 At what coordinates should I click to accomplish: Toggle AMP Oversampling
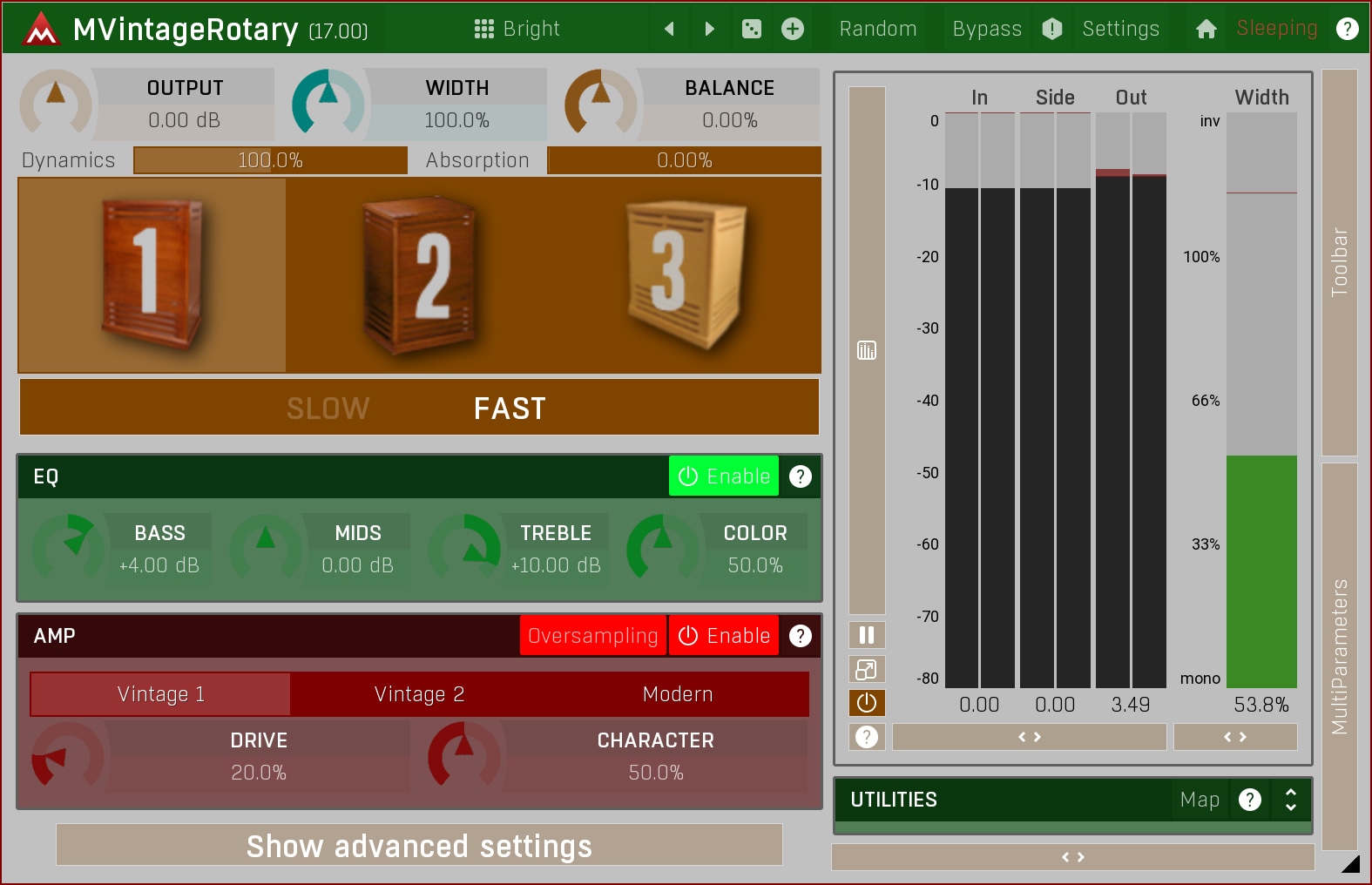coord(592,636)
